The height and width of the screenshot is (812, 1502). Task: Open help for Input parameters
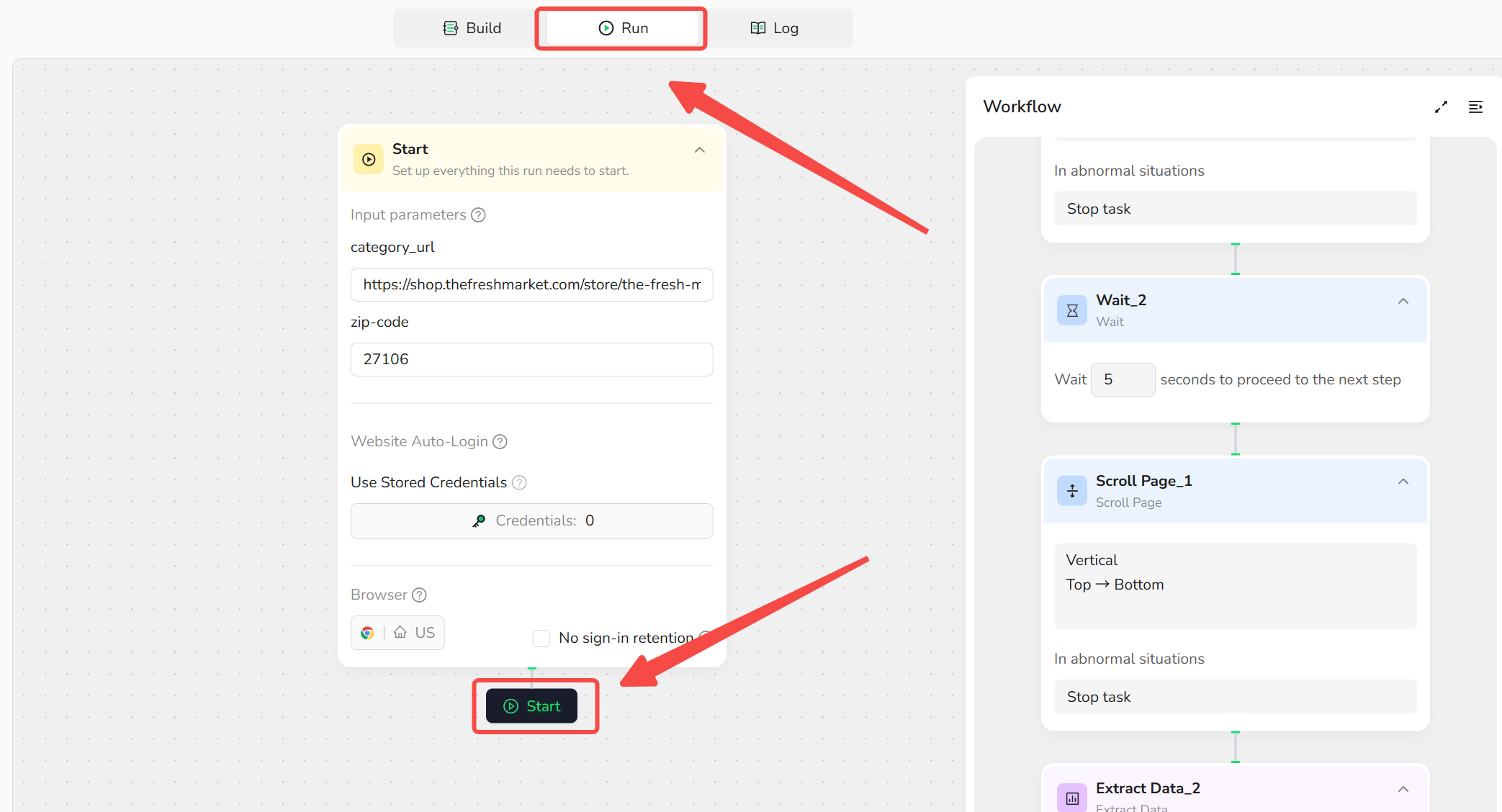point(478,215)
